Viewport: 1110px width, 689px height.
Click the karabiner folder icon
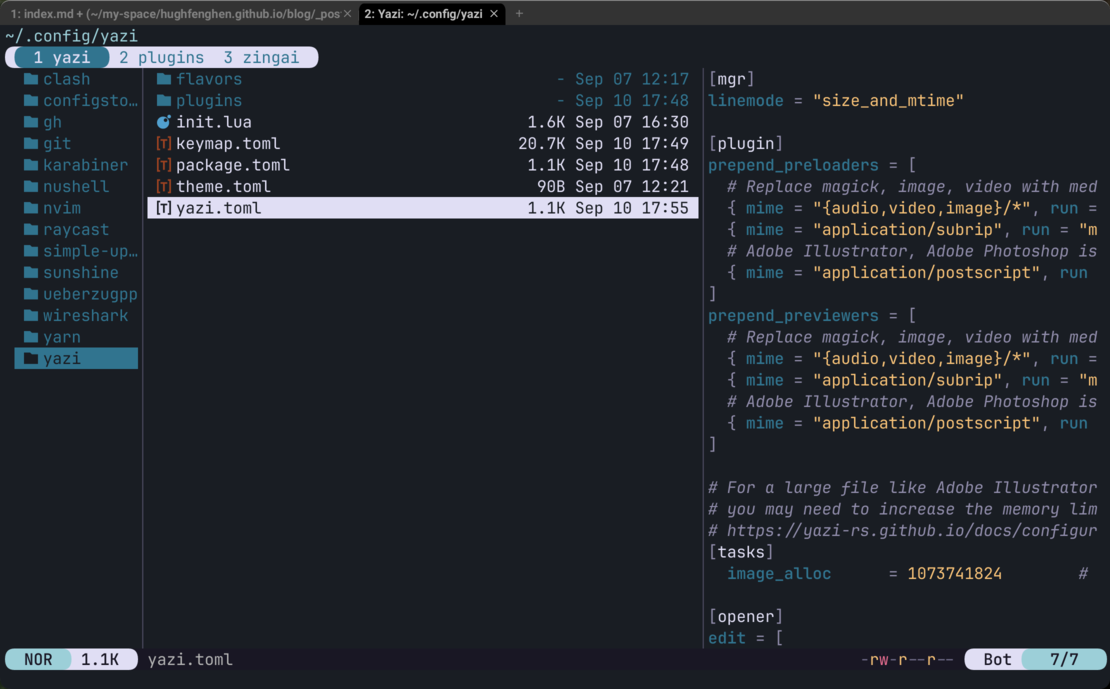click(x=30, y=165)
